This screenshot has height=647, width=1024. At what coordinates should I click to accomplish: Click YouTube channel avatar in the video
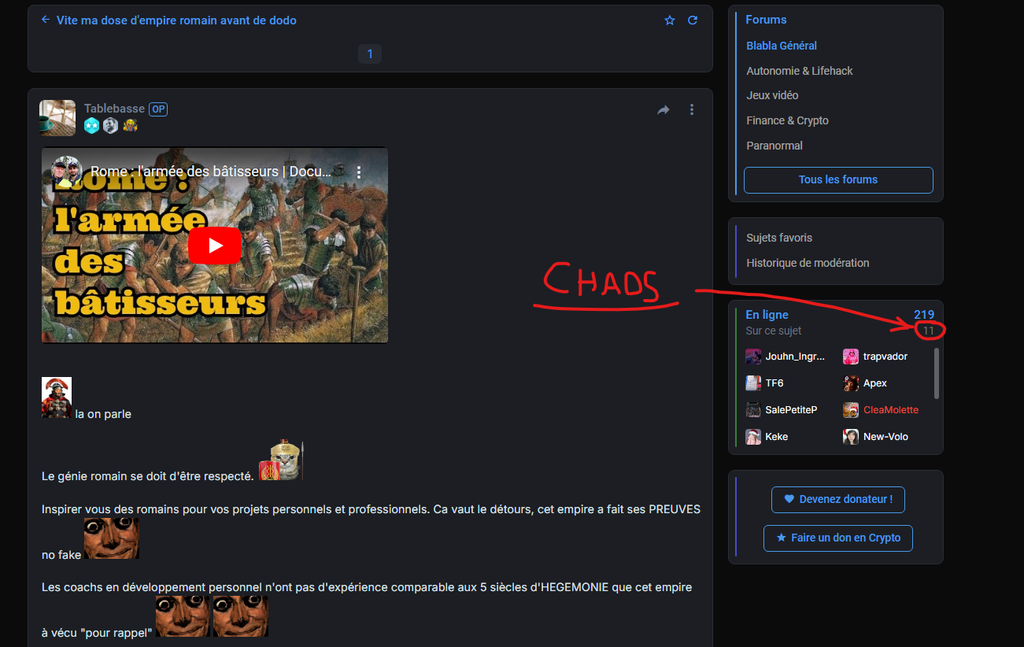(x=66, y=171)
